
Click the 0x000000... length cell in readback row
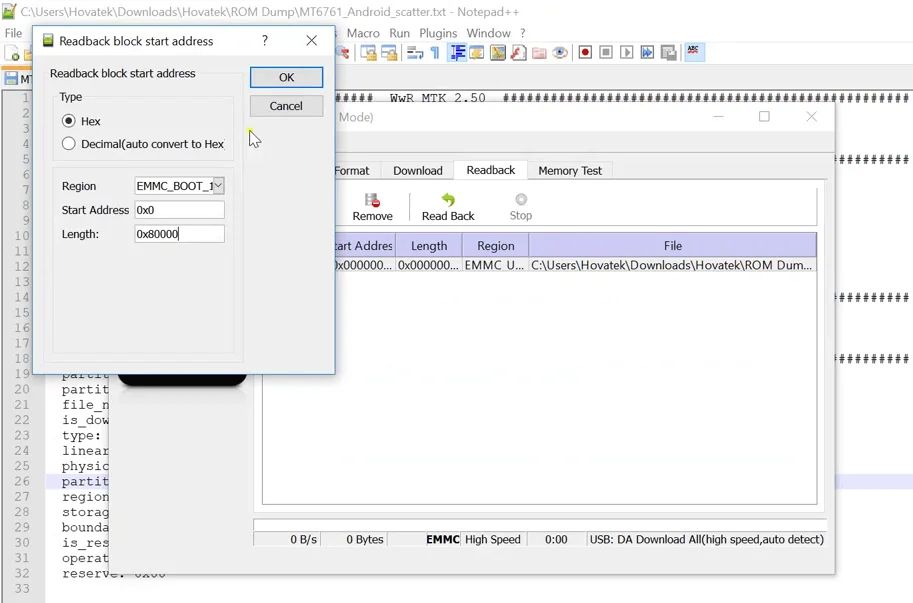(x=428, y=265)
